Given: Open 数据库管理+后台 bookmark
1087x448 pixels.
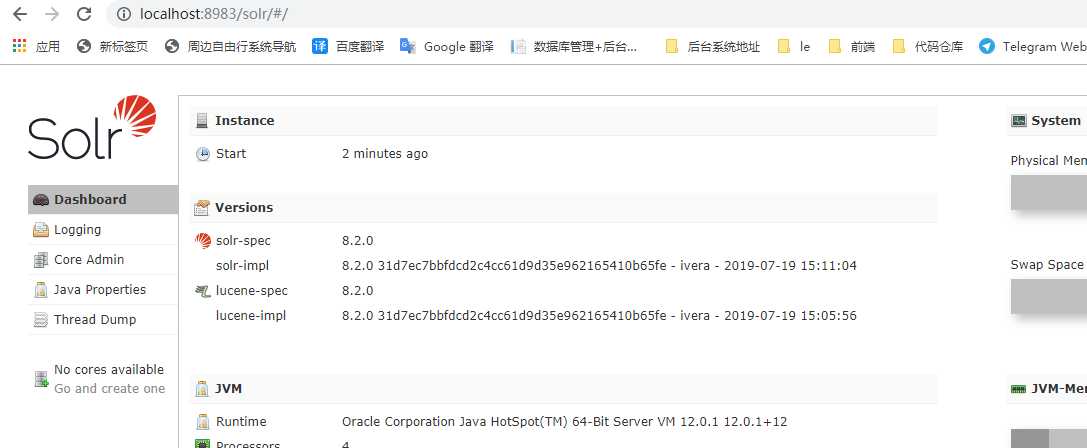Looking at the screenshot, I should point(574,46).
